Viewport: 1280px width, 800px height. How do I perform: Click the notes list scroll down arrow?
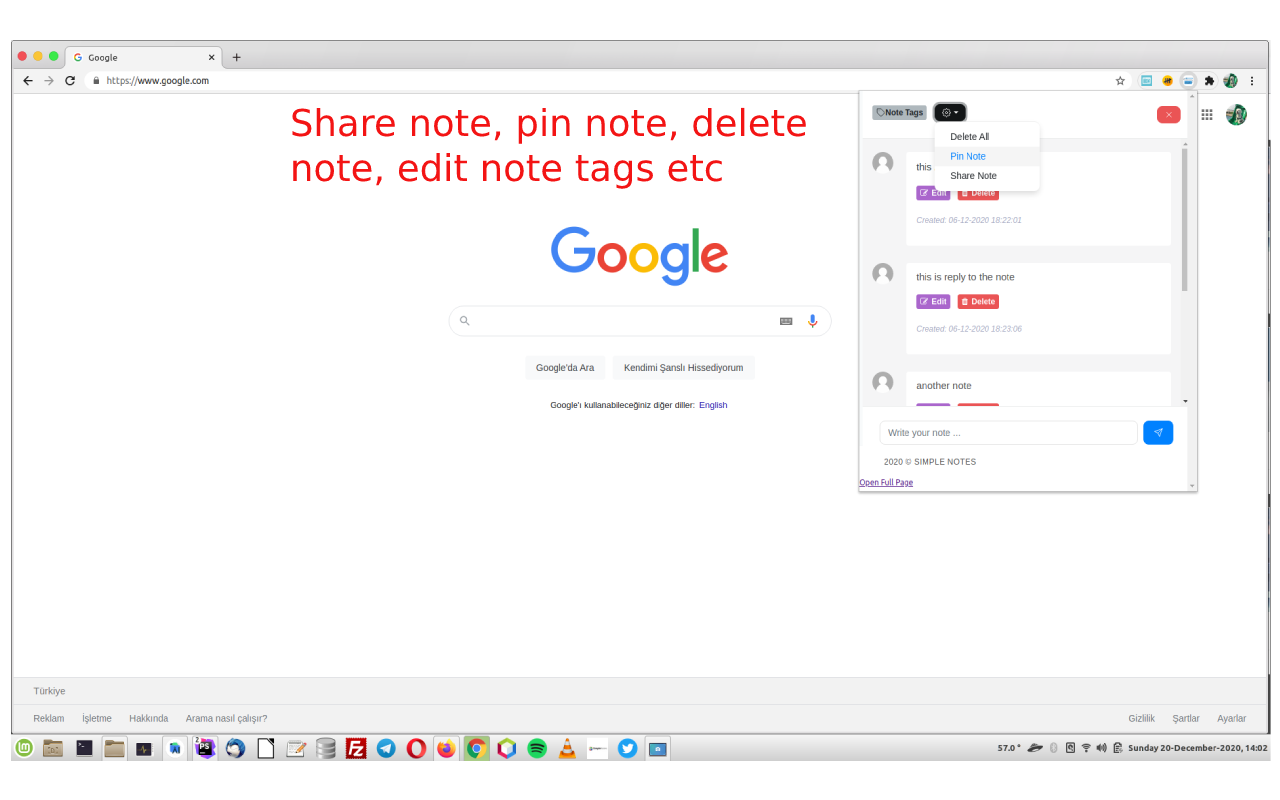tap(1185, 401)
